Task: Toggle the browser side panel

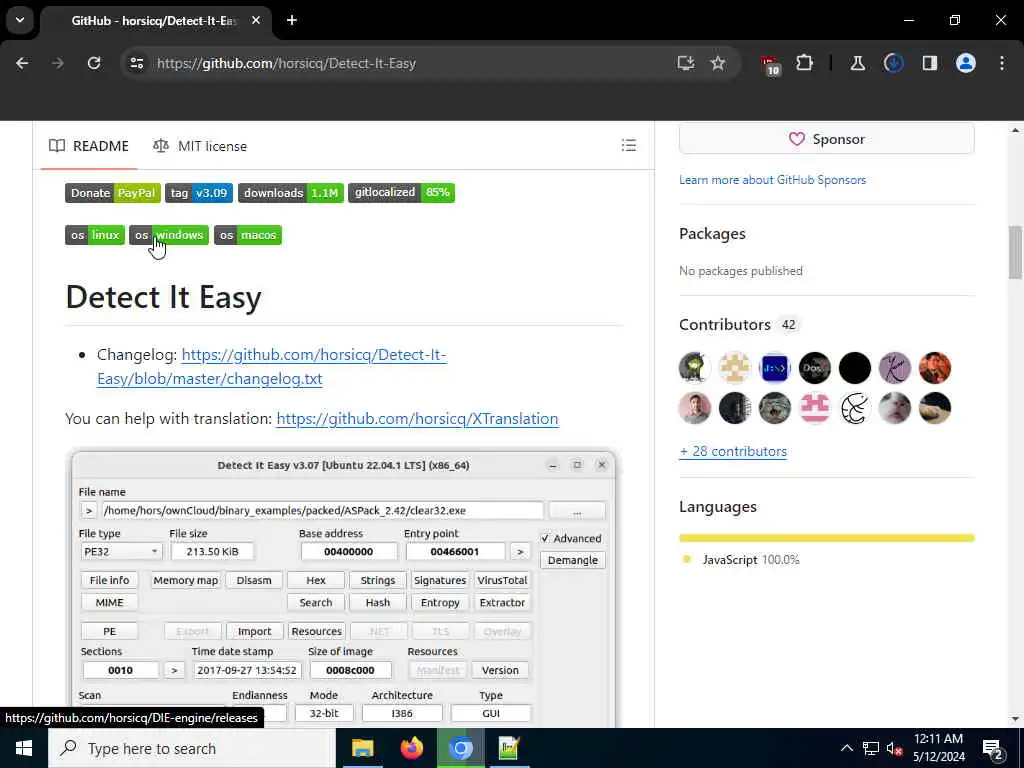Action: pyautogui.click(x=930, y=63)
